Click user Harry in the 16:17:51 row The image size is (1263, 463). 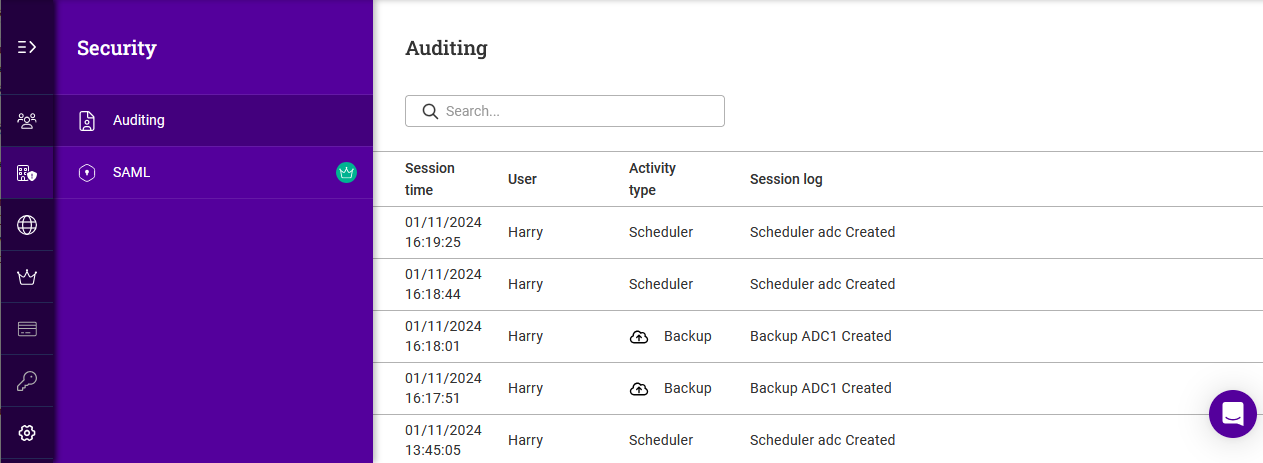(x=525, y=388)
